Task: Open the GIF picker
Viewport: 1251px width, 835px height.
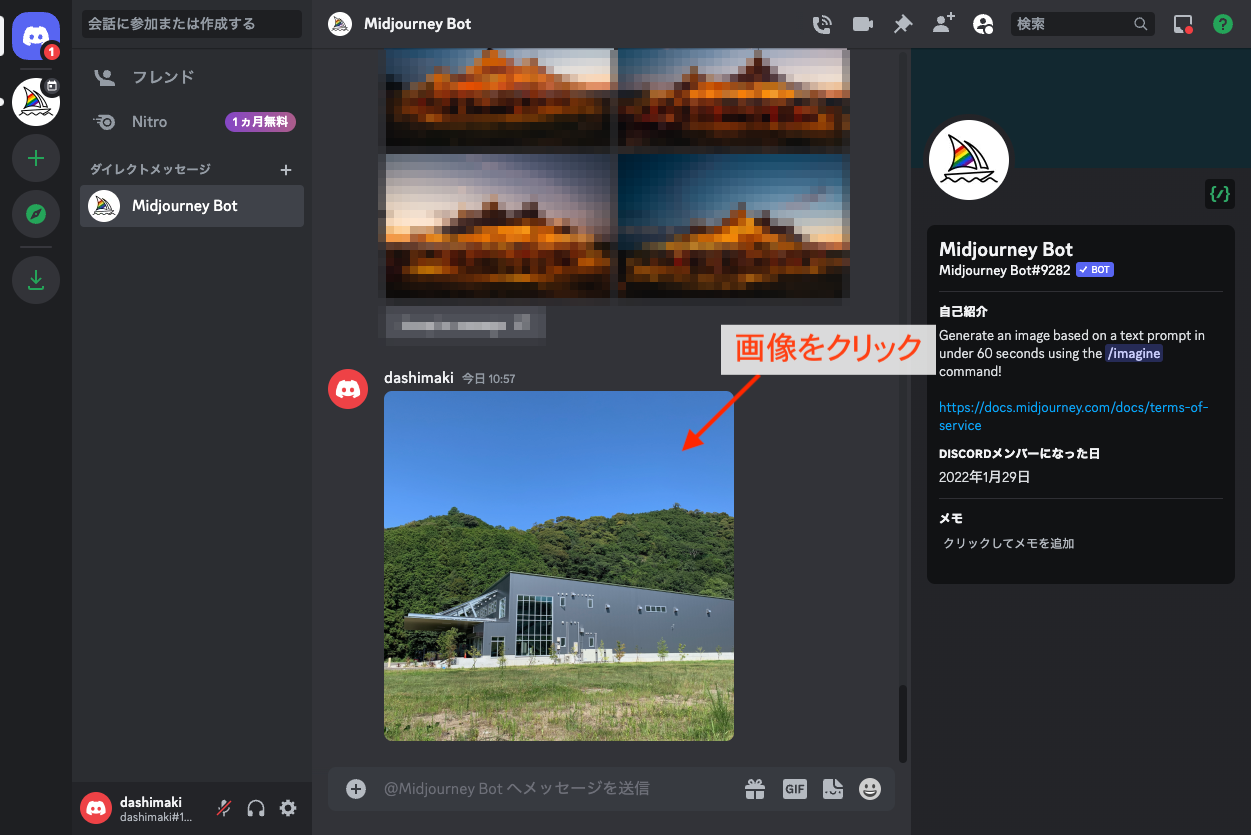Action: point(794,789)
